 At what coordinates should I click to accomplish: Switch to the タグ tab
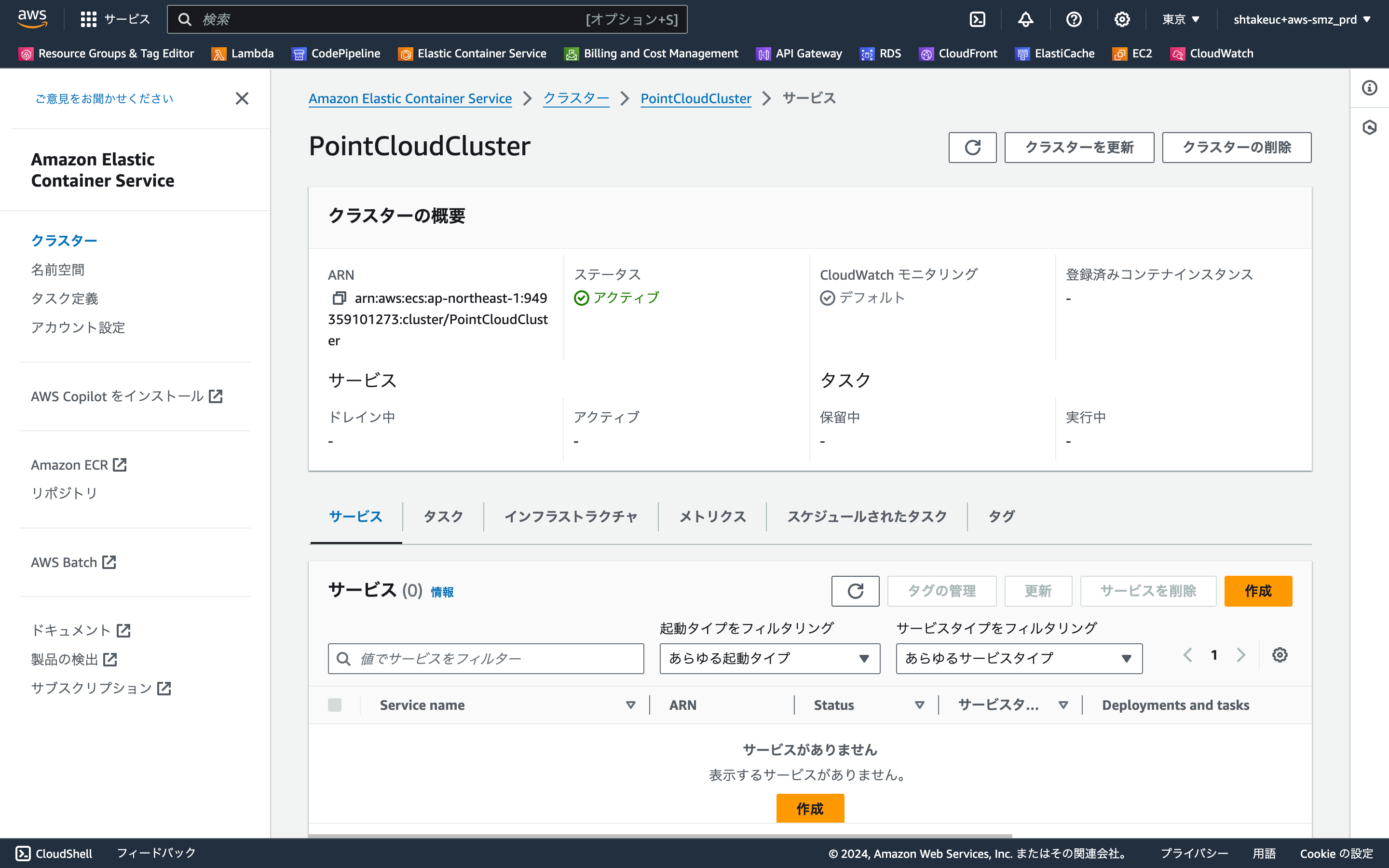point(1002,516)
